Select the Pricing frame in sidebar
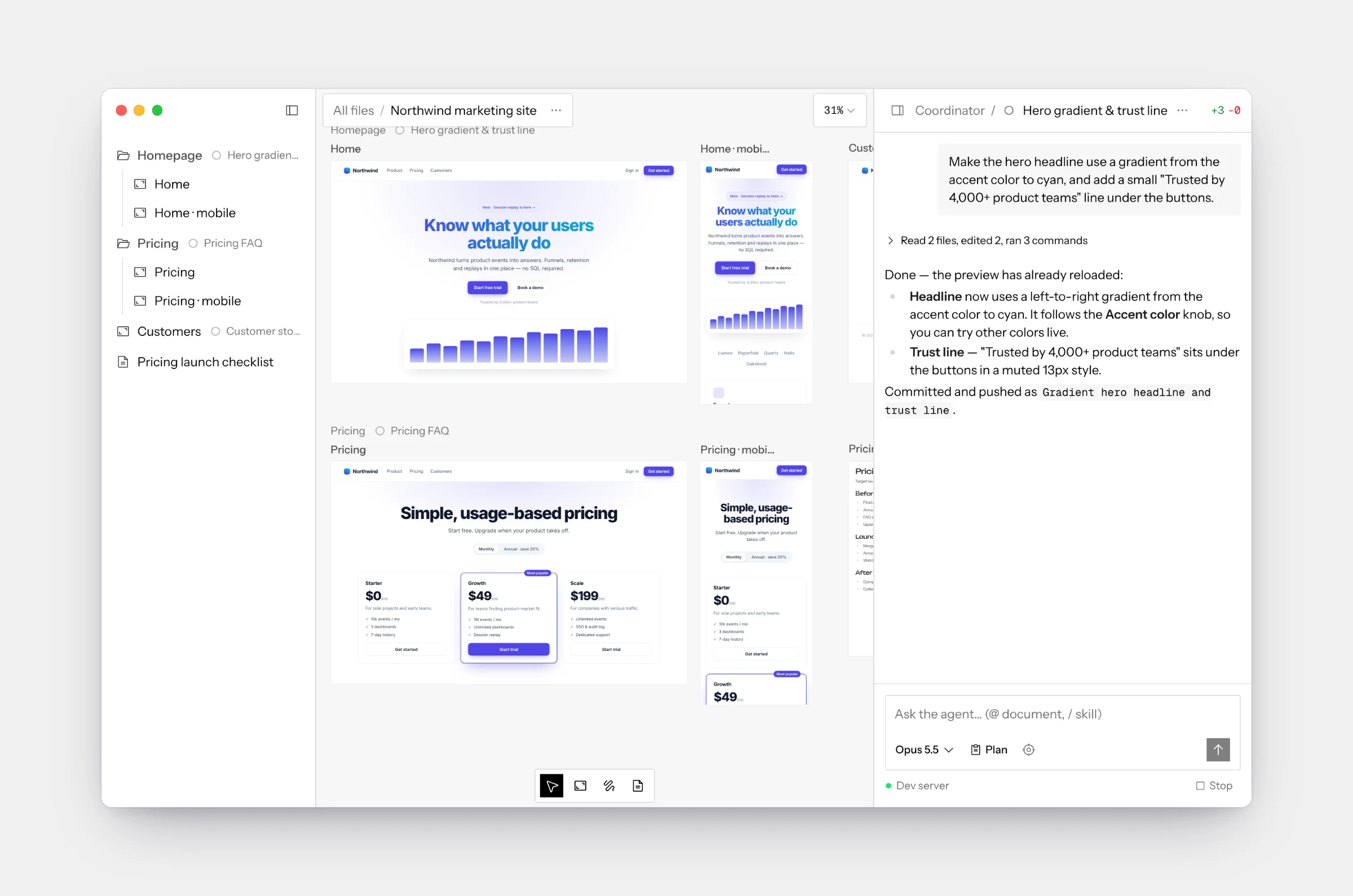Viewport: 1353px width, 896px height. 165,272
